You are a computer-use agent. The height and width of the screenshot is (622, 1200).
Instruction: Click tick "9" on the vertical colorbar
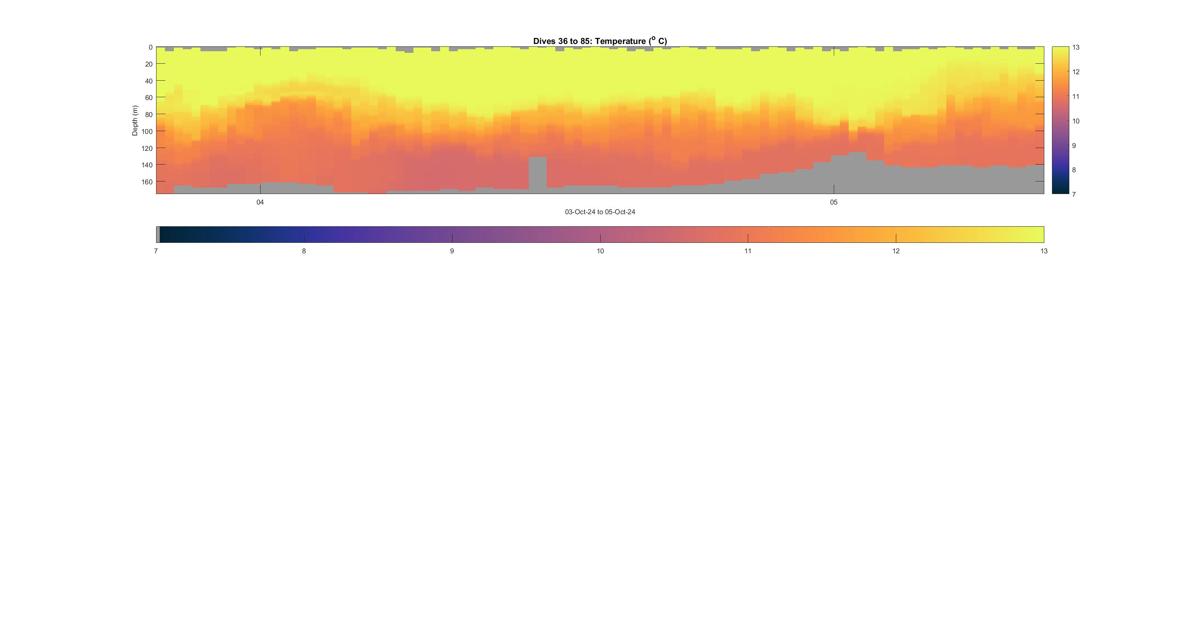(1075, 145)
